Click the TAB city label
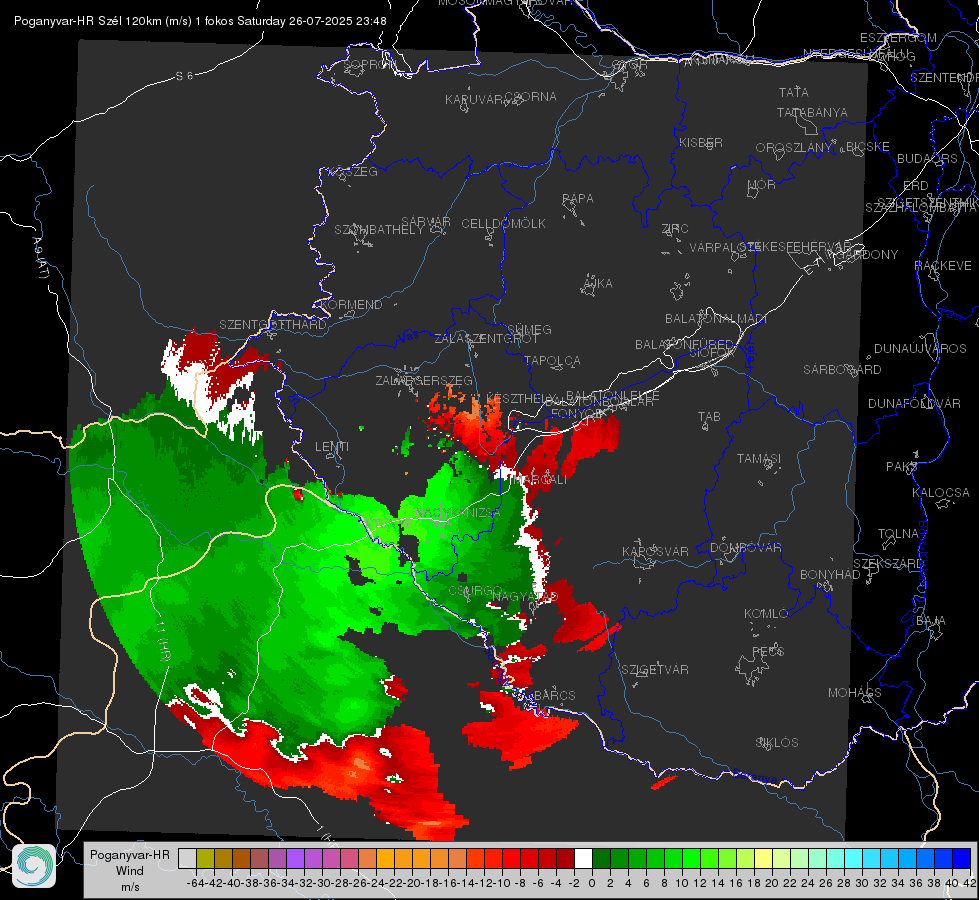 click(x=709, y=417)
